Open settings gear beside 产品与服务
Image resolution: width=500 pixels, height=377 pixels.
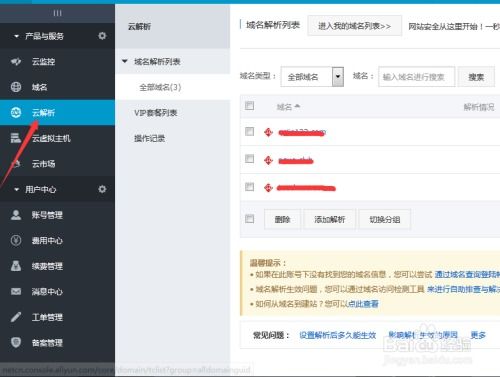point(102,36)
